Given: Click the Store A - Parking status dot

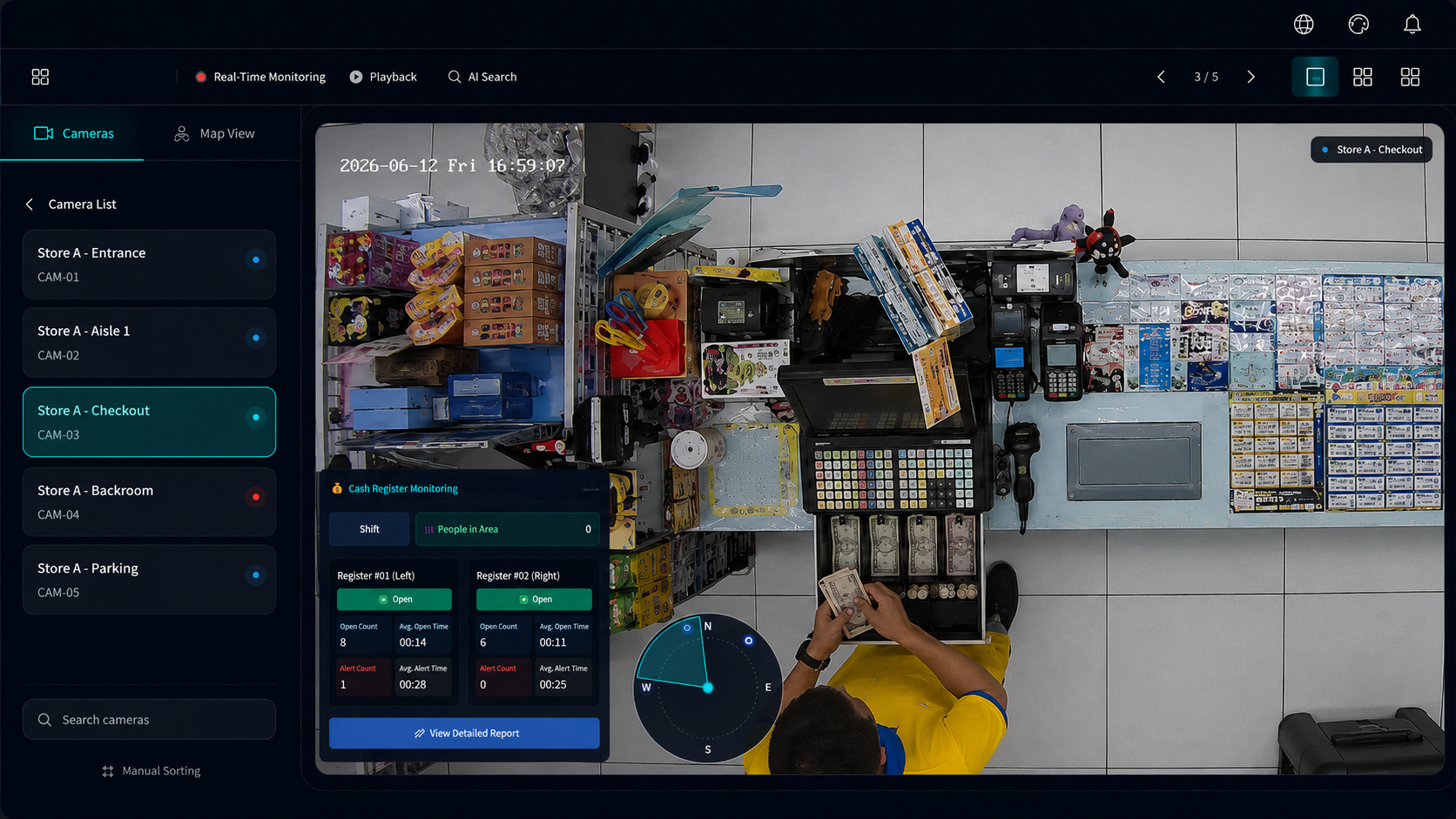Looking at the screenshot, I should point(256,575).
